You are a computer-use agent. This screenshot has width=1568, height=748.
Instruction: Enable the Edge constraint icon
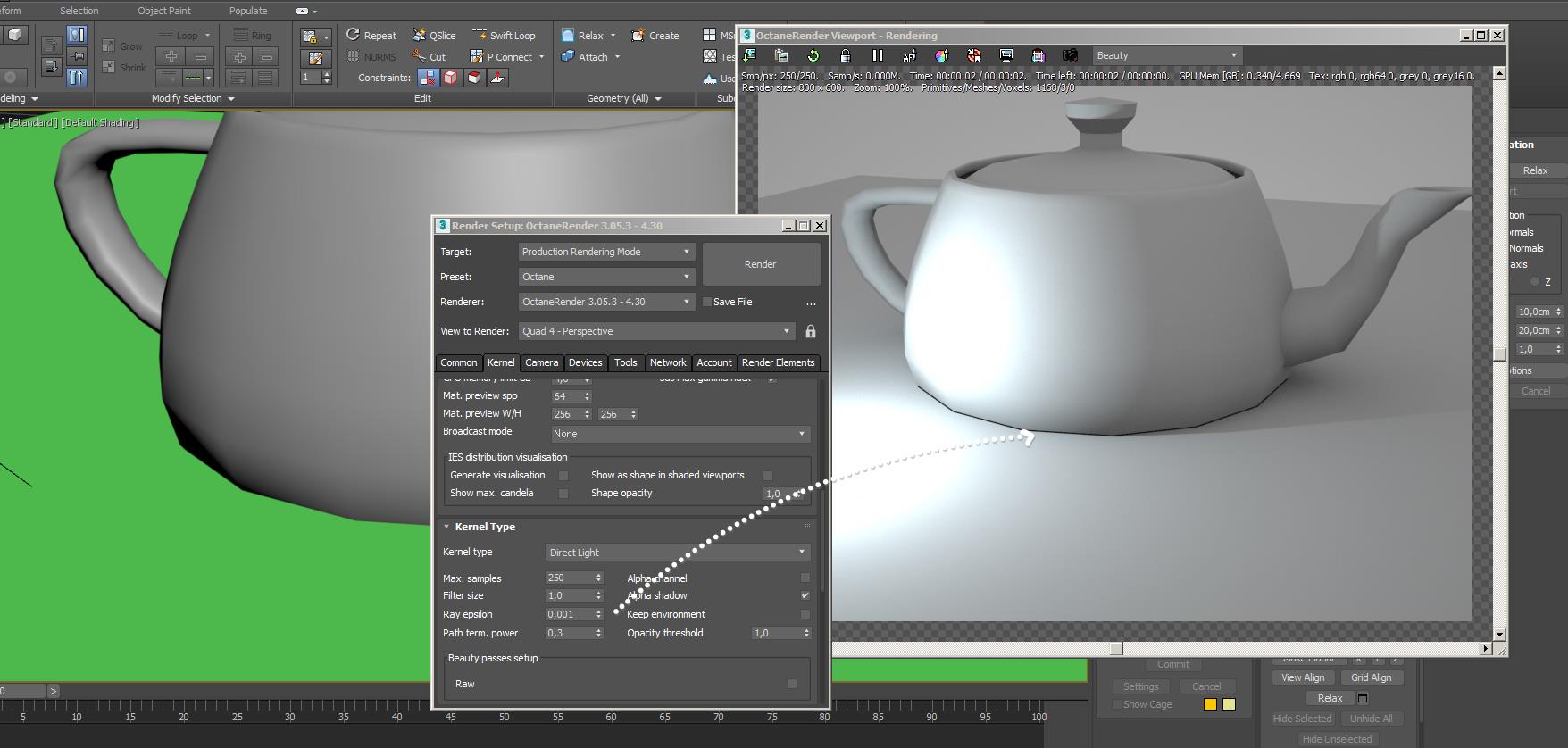[451, 78]
